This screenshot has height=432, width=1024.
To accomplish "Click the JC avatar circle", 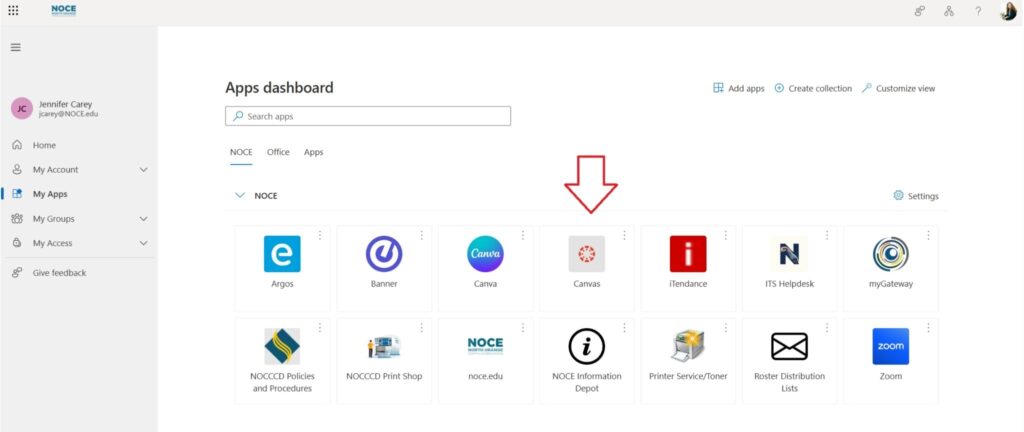I will pyautogui.click(x=22, y=108).
